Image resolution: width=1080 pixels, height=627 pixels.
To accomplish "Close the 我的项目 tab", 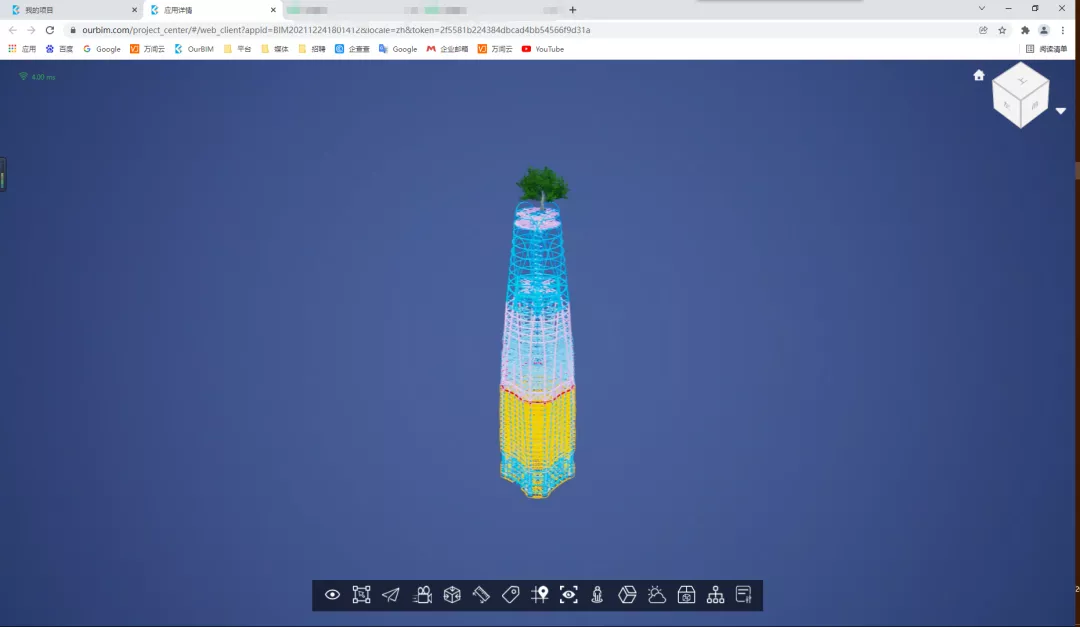I will [x=134, y=10].
